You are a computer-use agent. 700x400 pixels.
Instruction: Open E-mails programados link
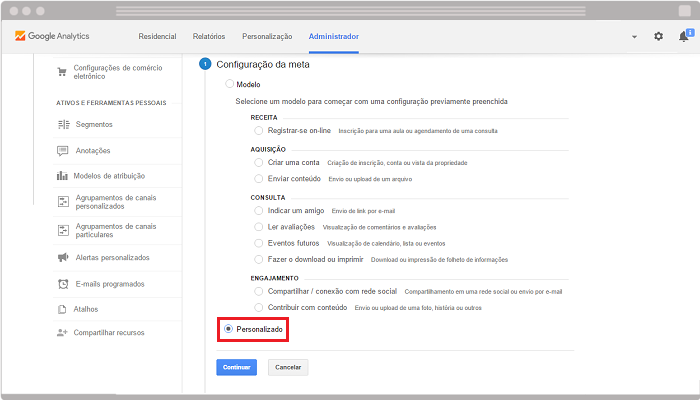110,284
